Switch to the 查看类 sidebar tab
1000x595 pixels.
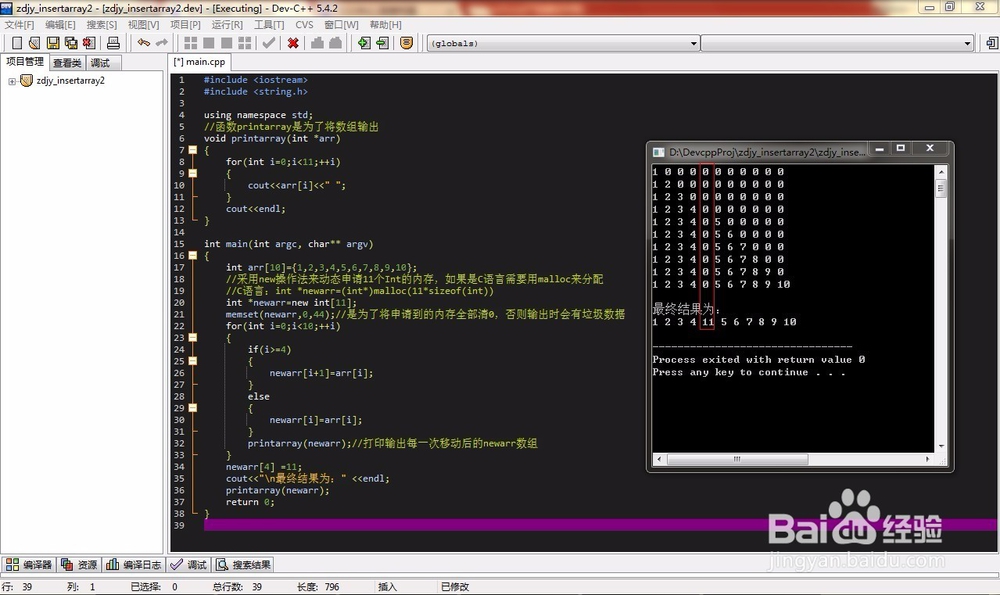(x=67, y=63)
